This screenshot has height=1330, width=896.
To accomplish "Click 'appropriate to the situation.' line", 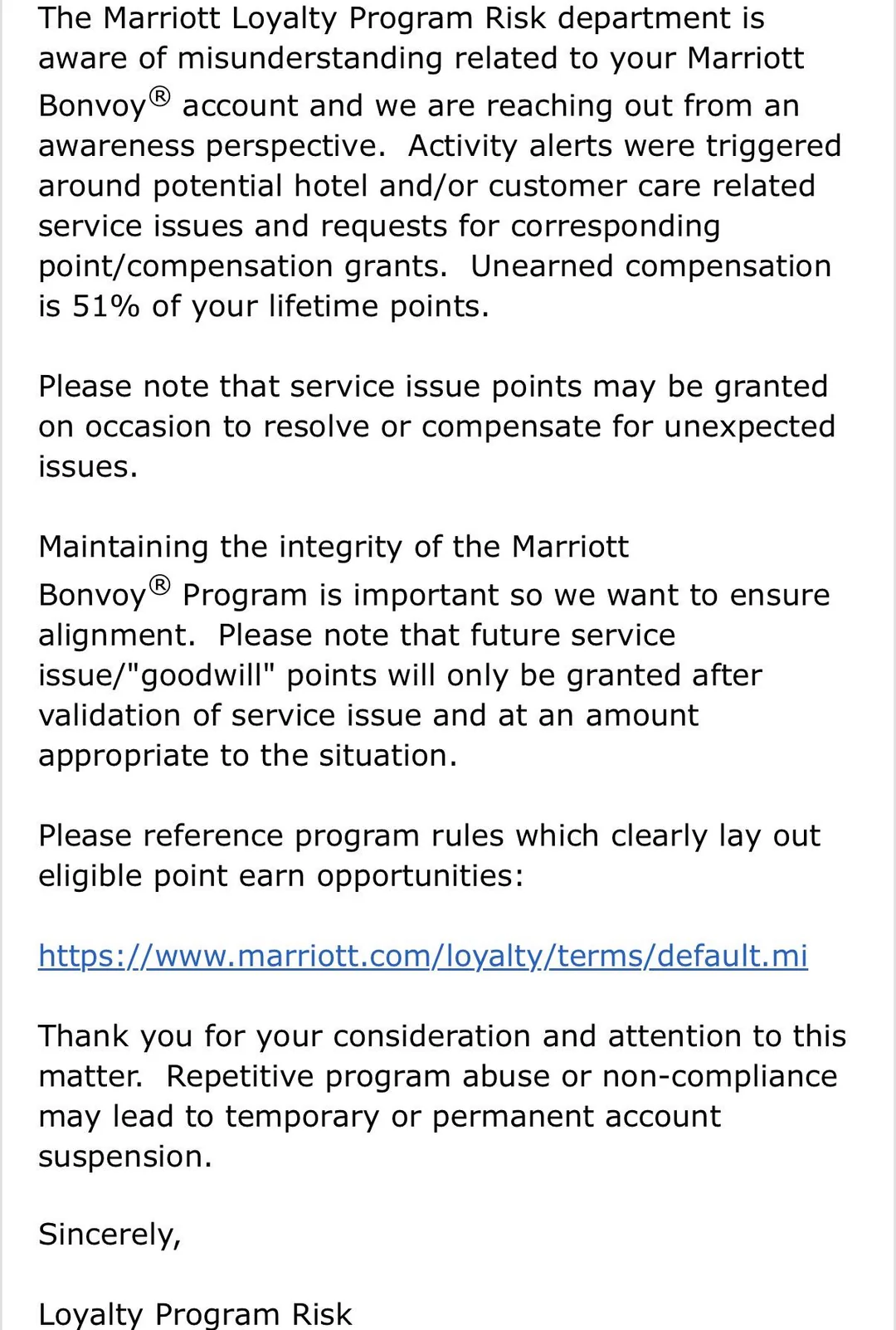I will (x=248, y=756).
